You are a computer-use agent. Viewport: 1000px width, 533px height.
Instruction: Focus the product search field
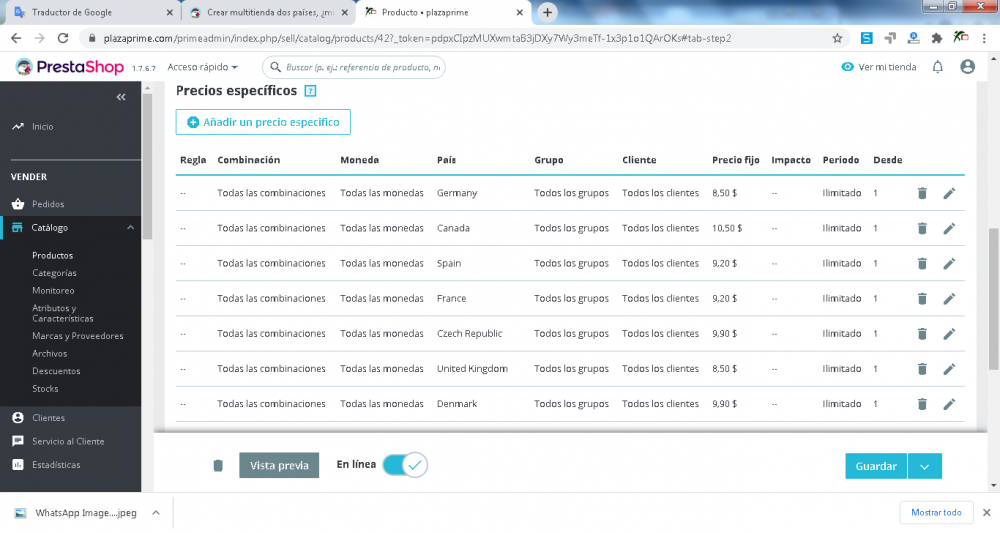click(x=354, y=67)
